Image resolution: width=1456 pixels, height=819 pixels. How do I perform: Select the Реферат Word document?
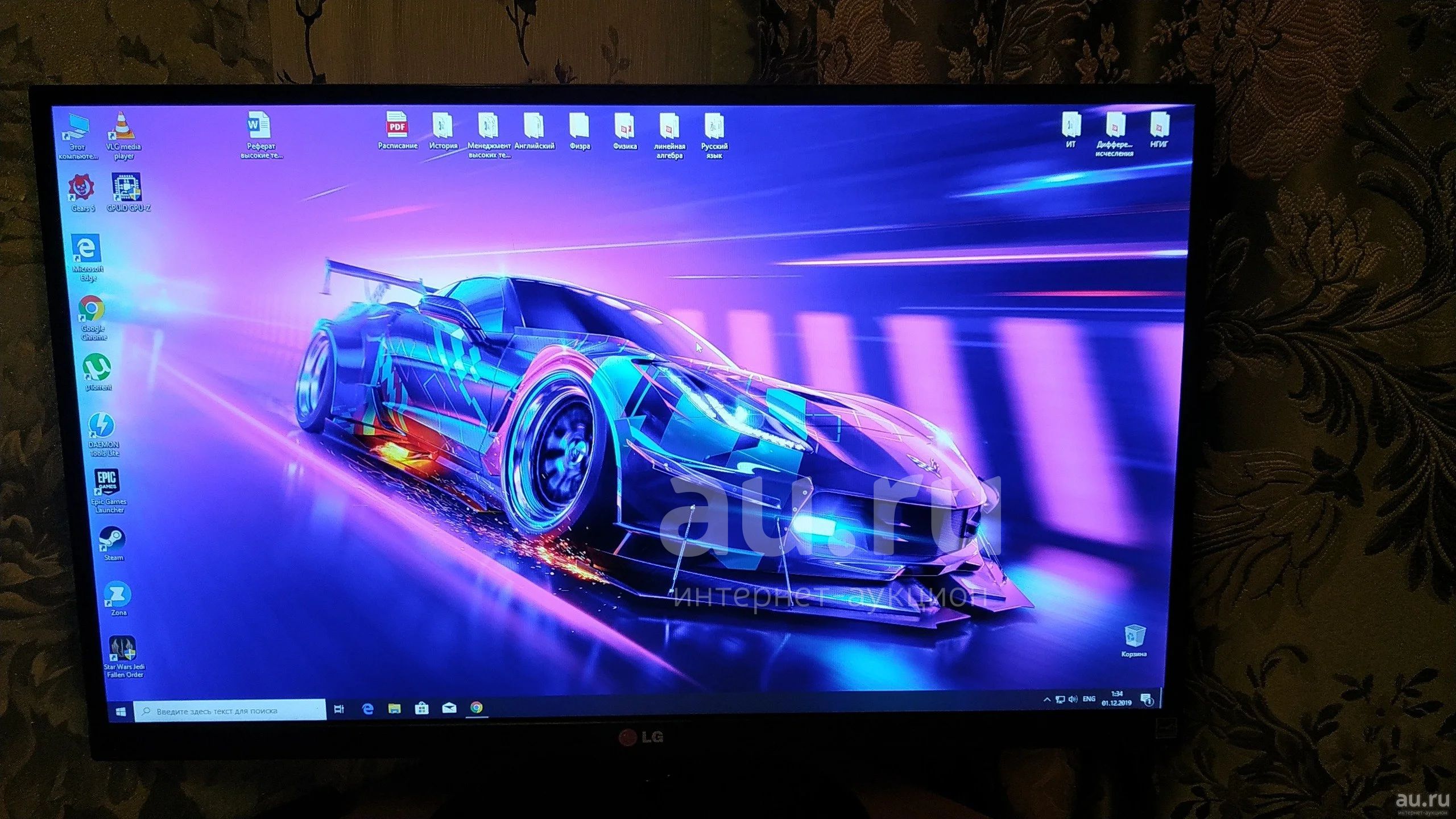pos(260,135)
